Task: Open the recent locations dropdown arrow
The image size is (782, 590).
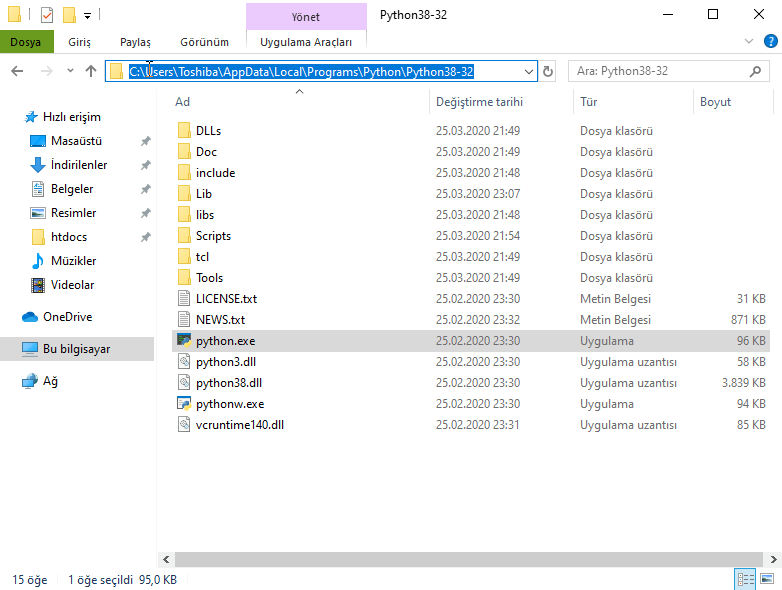Action: point(69,71)
